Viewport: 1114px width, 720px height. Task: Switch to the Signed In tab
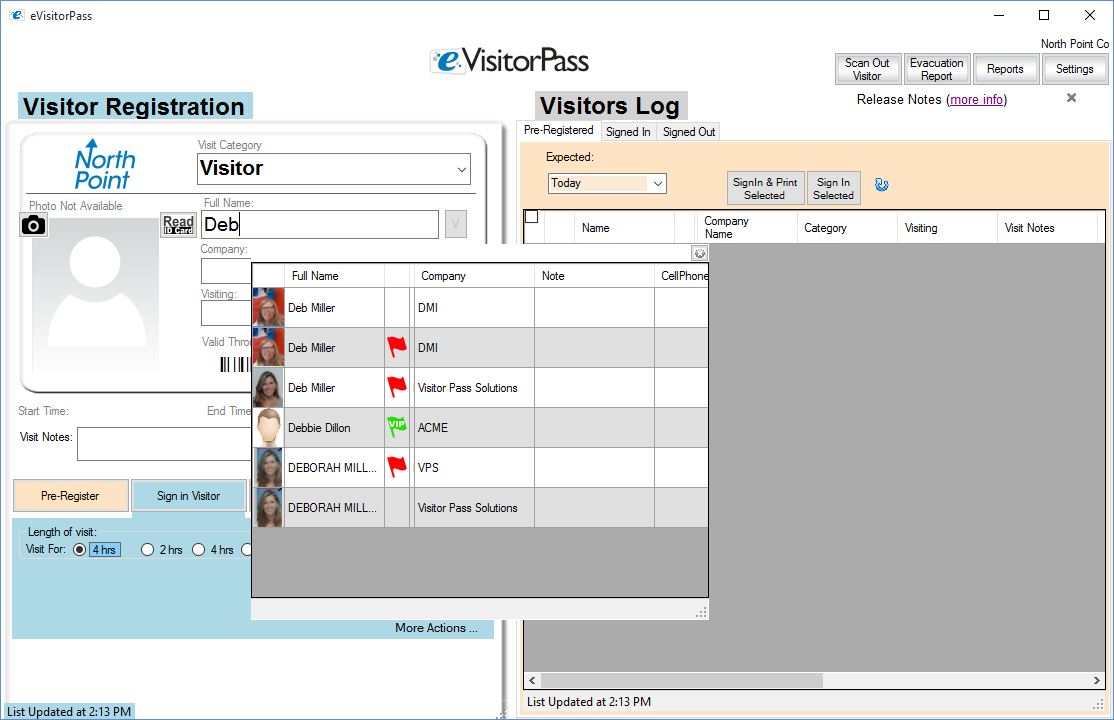coord(628,132)
